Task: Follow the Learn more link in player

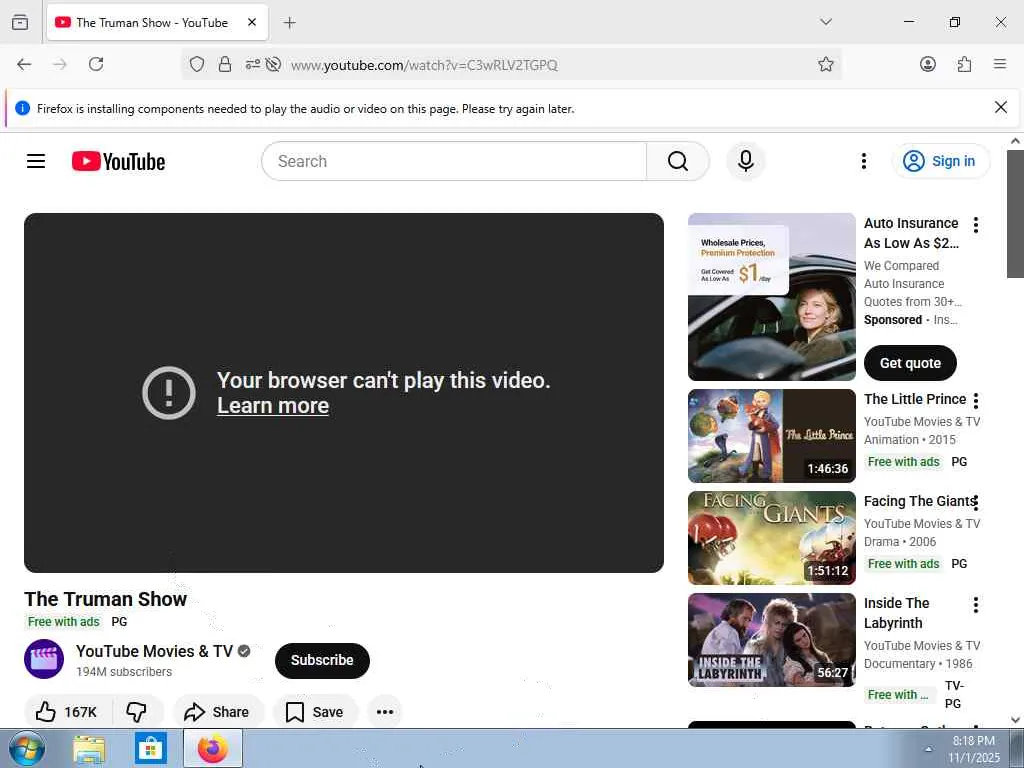Action: [273, 406]
